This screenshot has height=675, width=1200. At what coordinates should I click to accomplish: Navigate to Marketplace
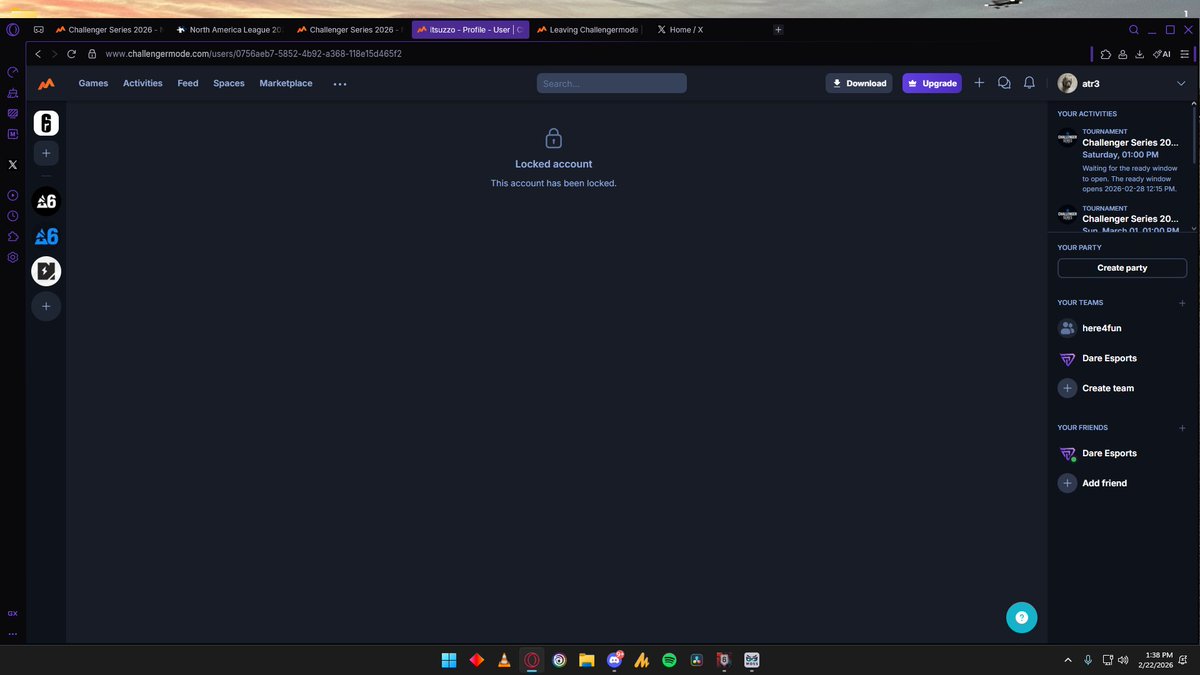pyautogui.click(x=286, y=83)
